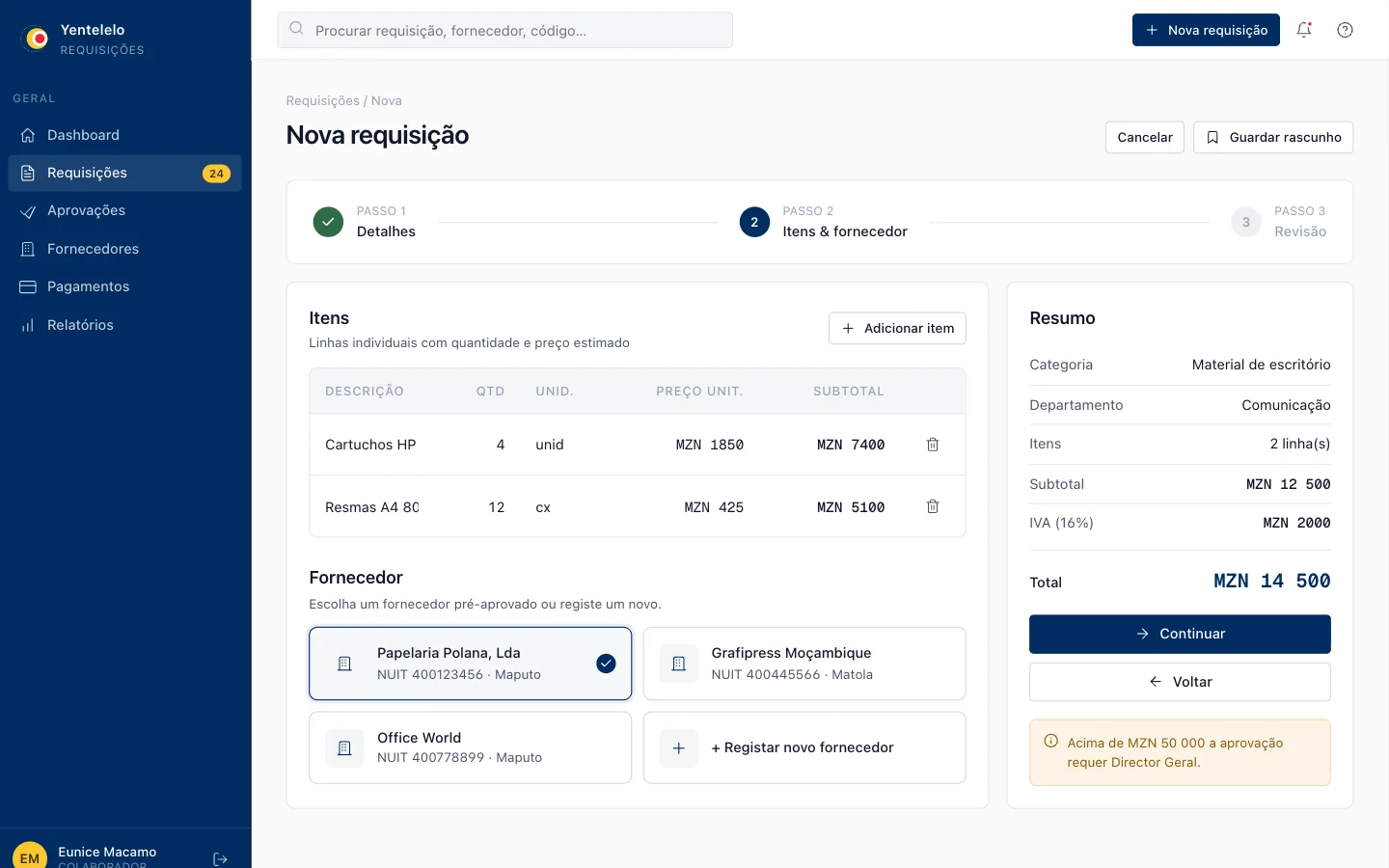Click Guardar rascunho button
Viewport: 1389px width, 868px height.
pyautogui.click(x=1273, y=137)
